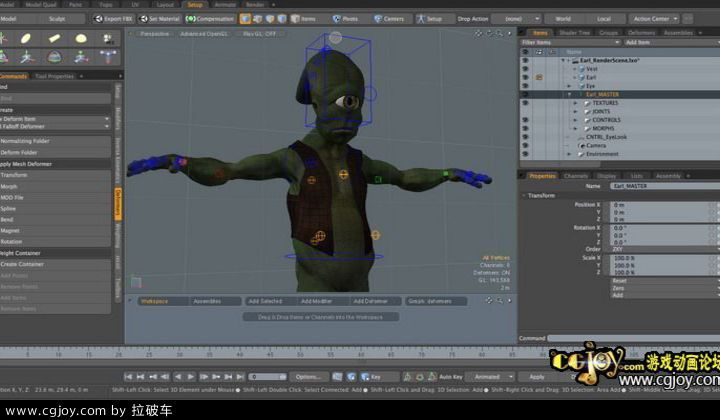Click the Sculpt button

point(57,19)
